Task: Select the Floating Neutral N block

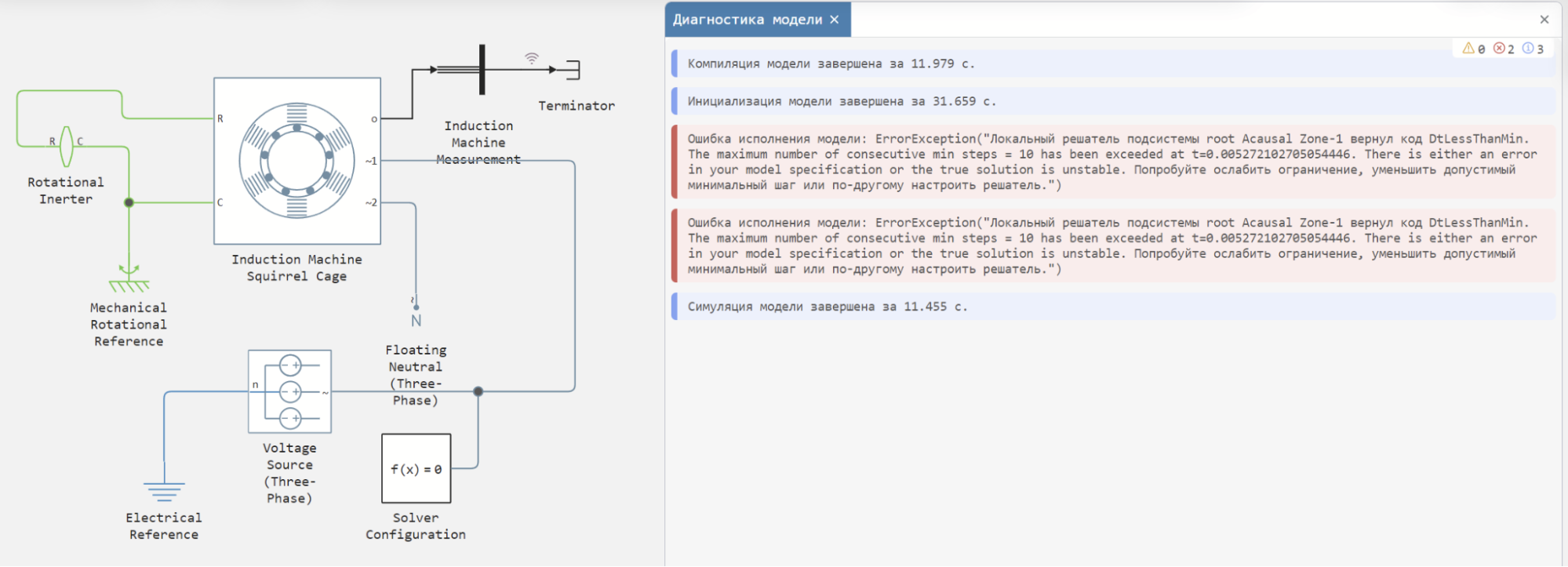Action: 416,314
